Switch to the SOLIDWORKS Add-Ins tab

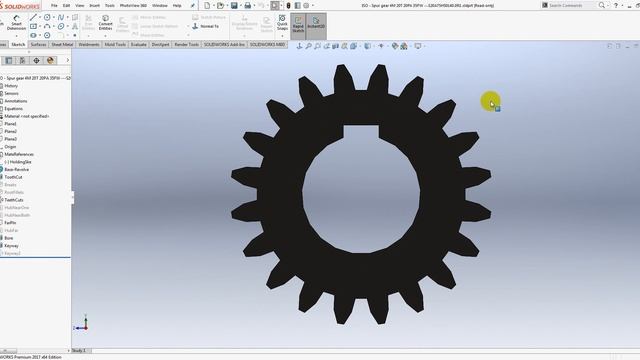pyautogui.click(x=224, y=44)
